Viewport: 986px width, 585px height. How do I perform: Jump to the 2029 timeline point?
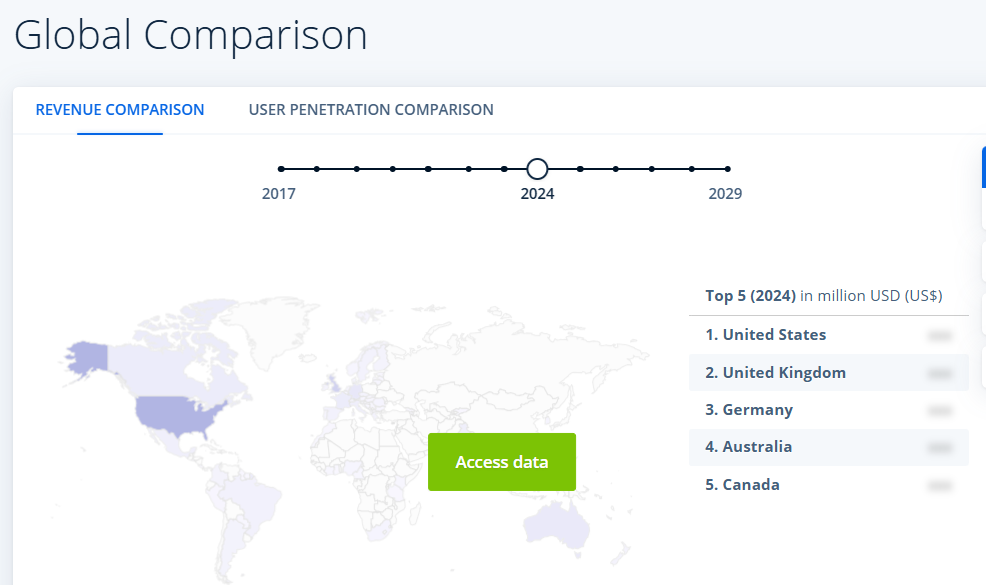[727, 169]
